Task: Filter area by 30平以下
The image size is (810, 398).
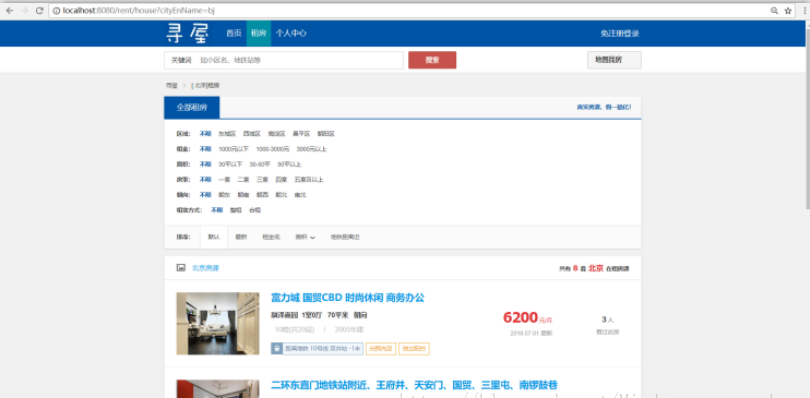Action: click(x=230, y=164)
